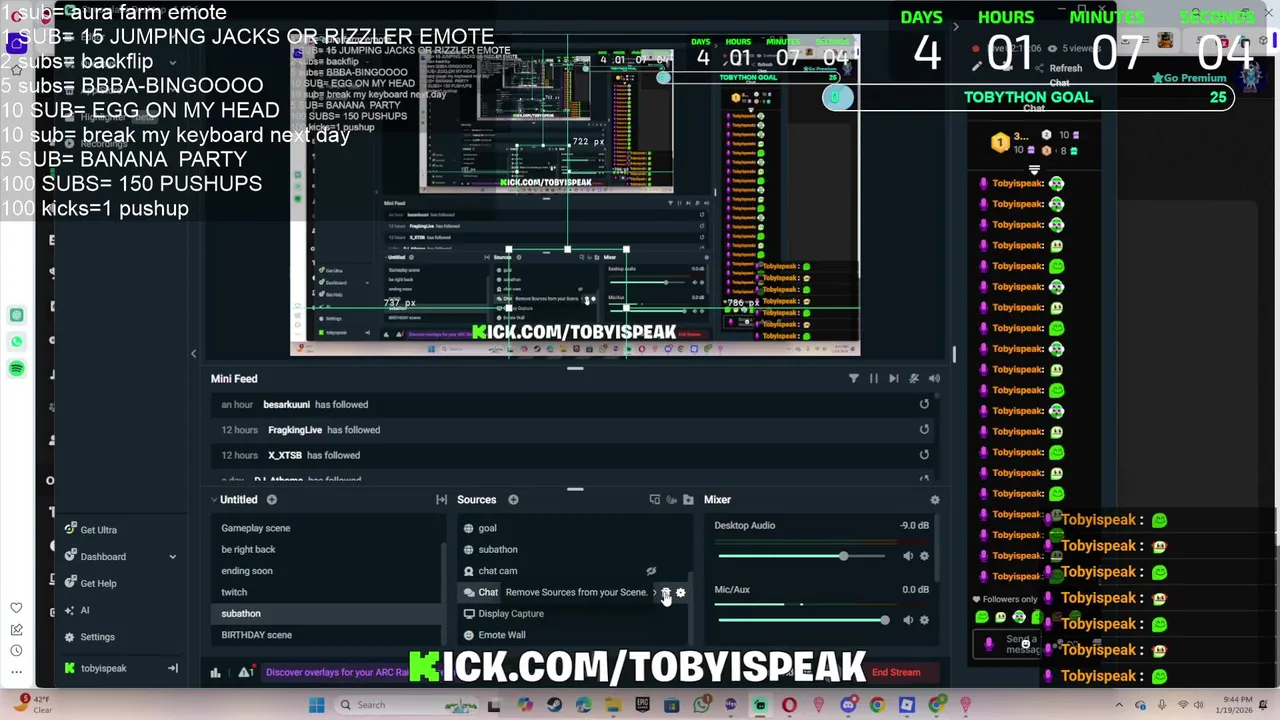Skip the current alert in Mini Feed
Viewport: 1280px width, 720px height.
(893, 379)
